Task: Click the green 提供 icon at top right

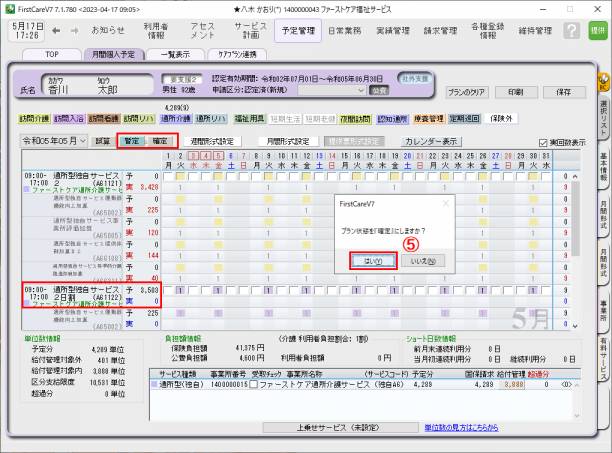Action: pos(598,30)
